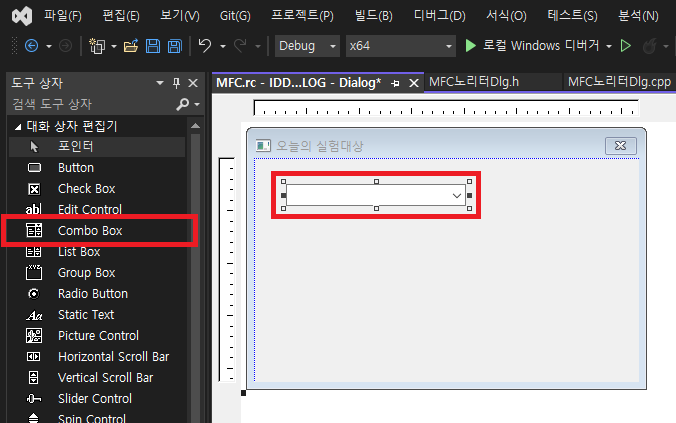This screenshot has width=676, height=423.
Task: Click the new project icon
Action: pyautogui.click(x=97, y=46)
